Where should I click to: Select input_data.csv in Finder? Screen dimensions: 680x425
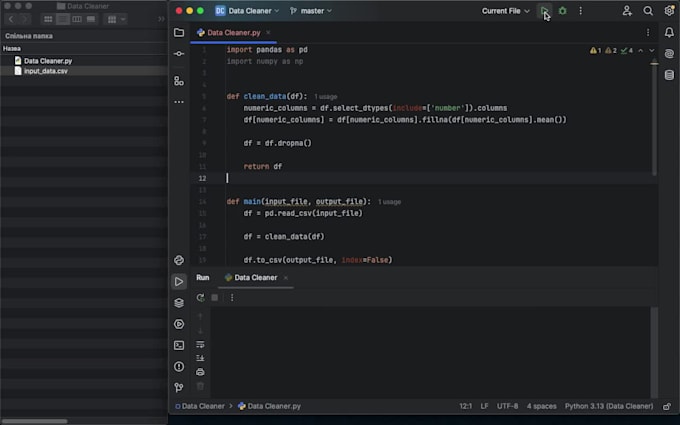pyautogui.click(x=46, y=71)
